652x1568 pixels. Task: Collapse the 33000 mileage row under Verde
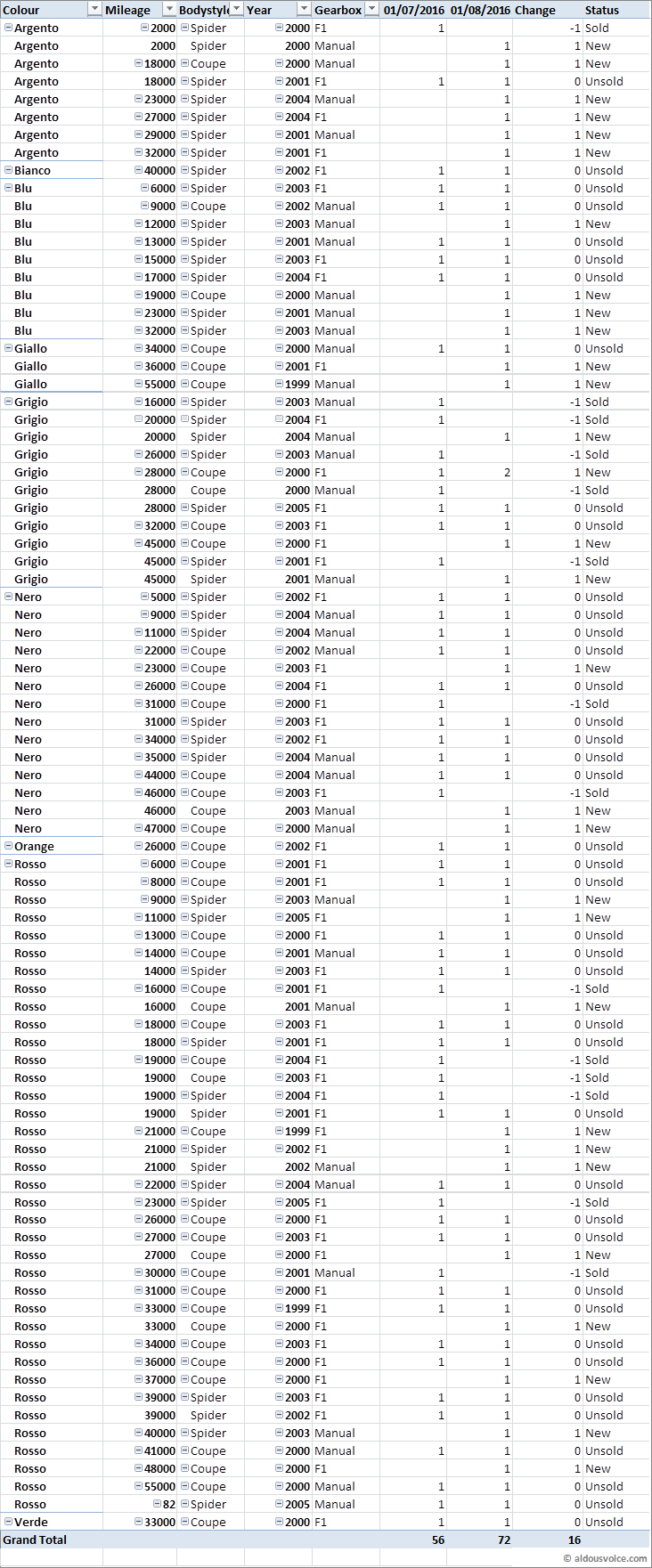(138, 1522)
